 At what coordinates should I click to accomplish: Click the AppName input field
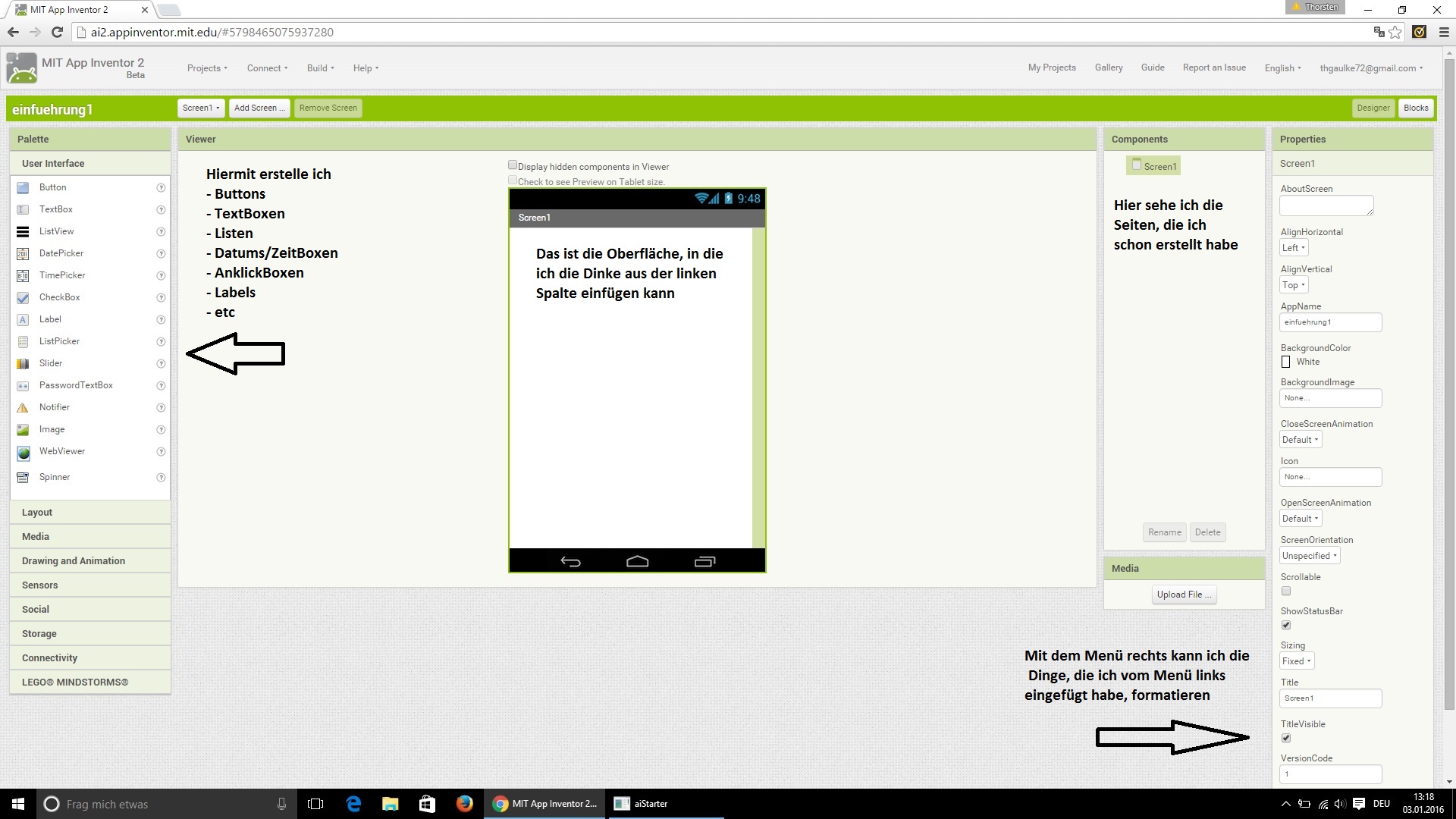tap(1331, 322)
